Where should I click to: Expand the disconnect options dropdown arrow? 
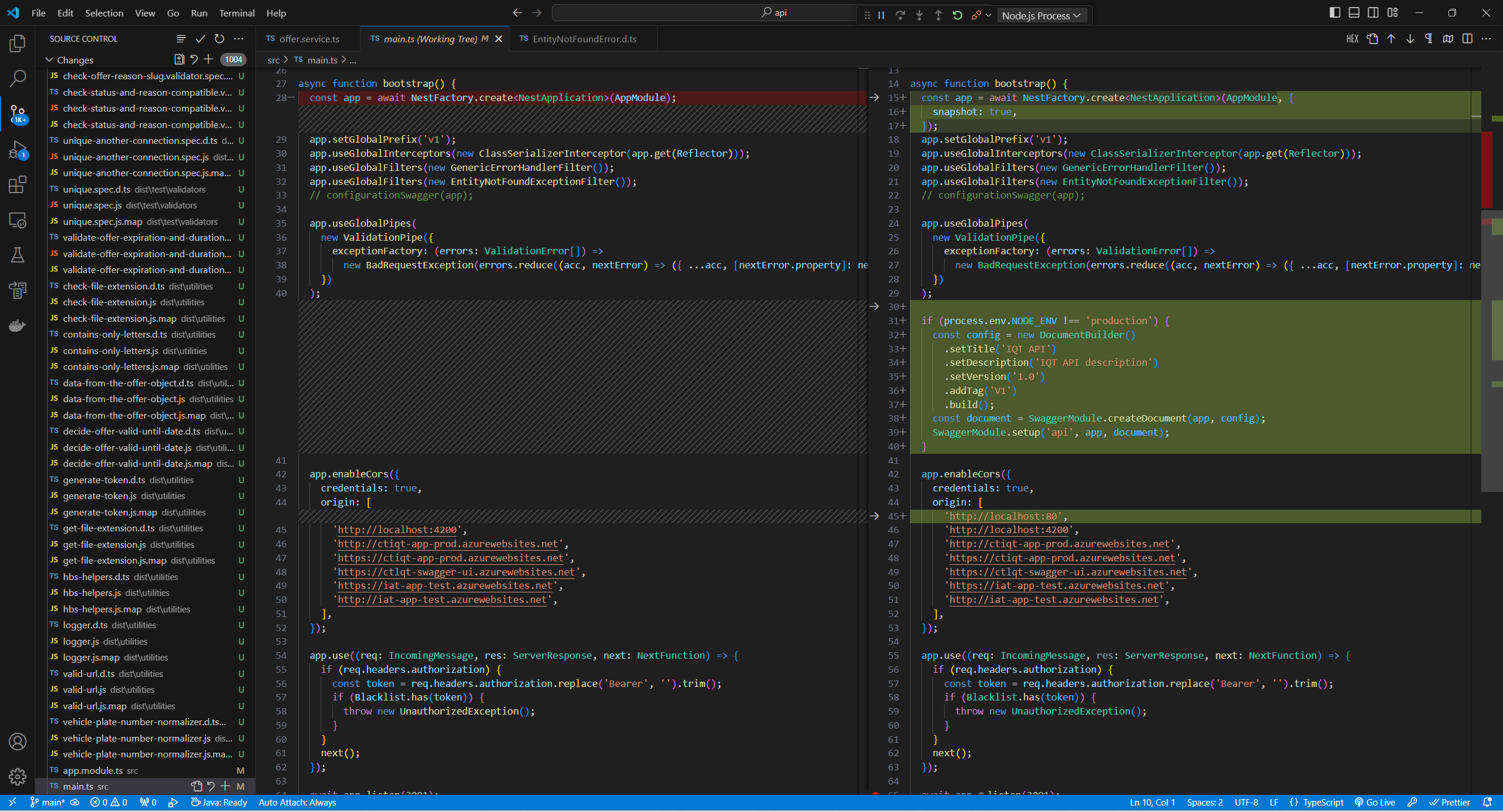(x=989, y=15)
